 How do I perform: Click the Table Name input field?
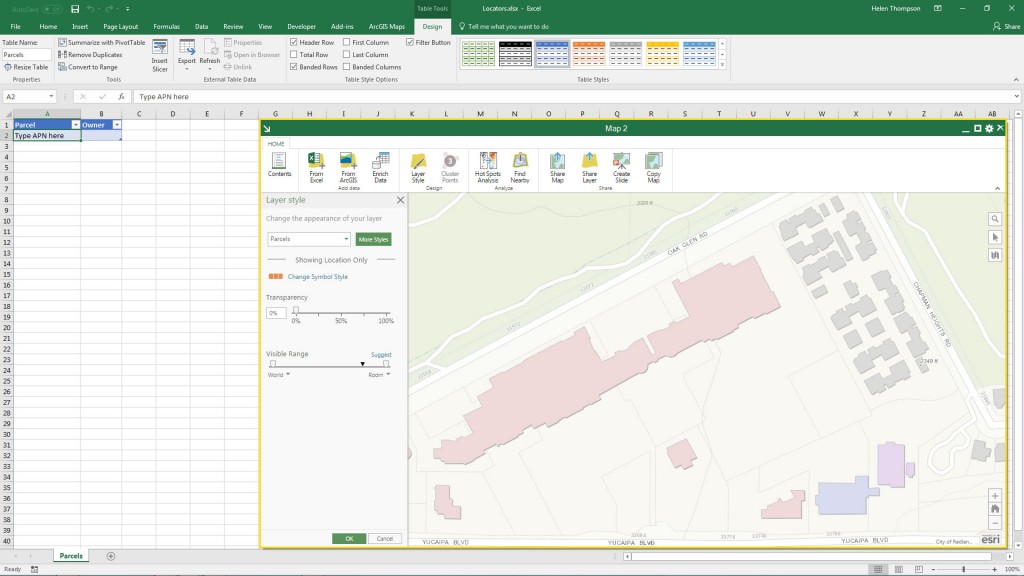point(26,55)
